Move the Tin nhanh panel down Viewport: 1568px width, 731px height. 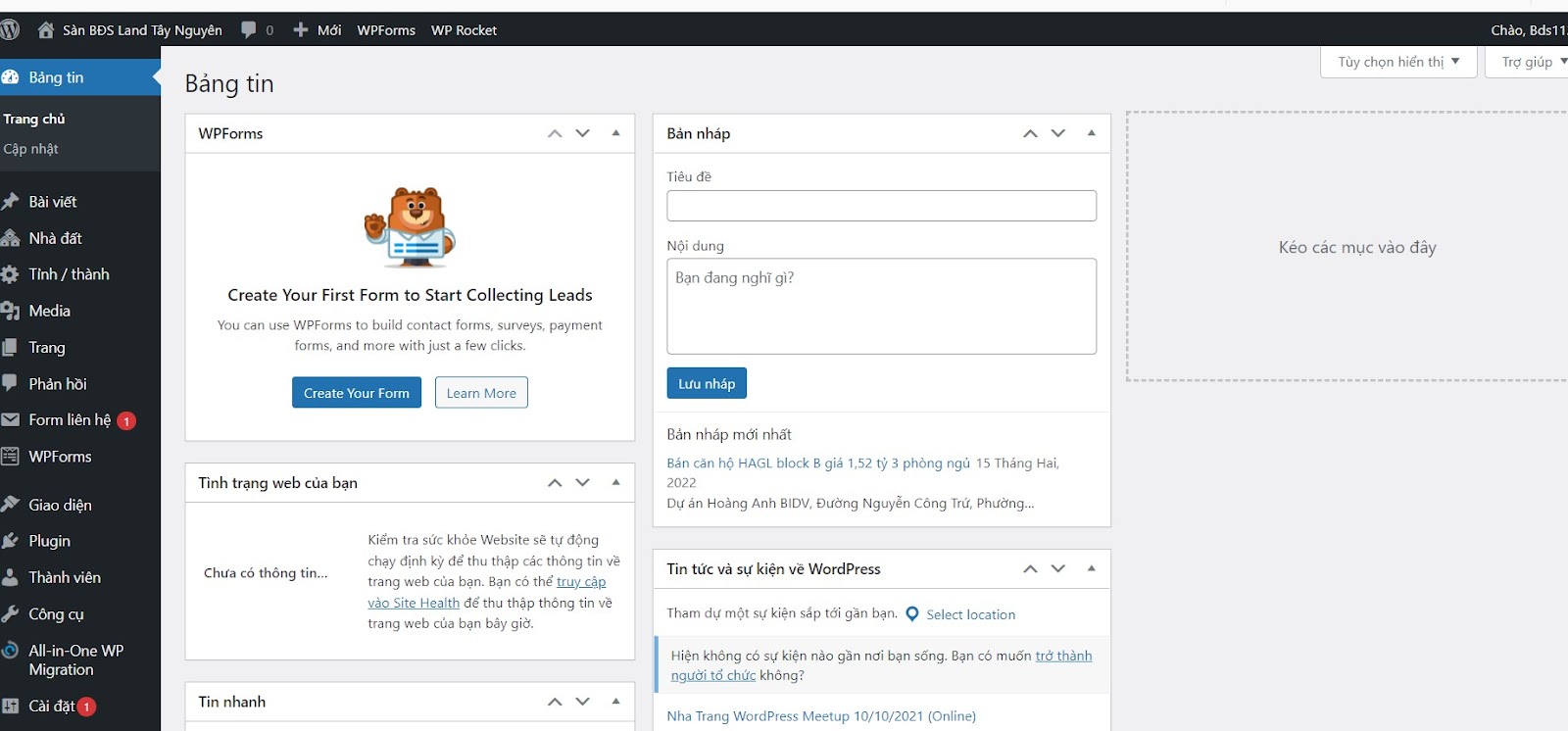583,702
